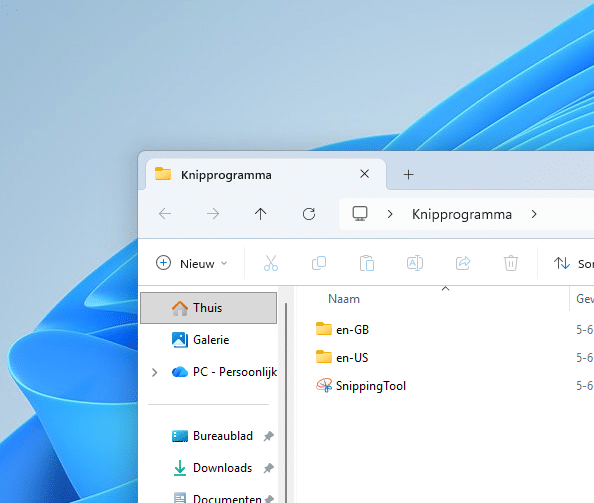
Task: Navigate up one folder level
Action: (x=261, y=214)
